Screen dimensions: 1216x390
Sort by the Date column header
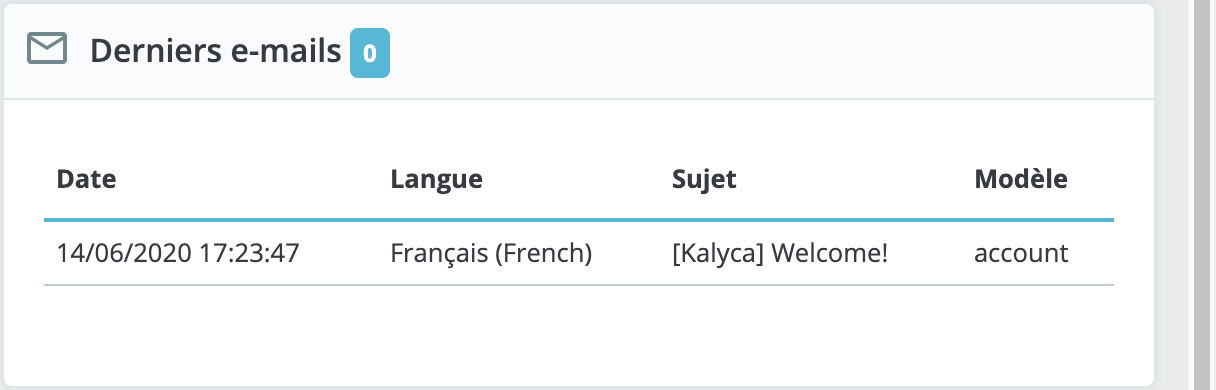pos(87,180)
